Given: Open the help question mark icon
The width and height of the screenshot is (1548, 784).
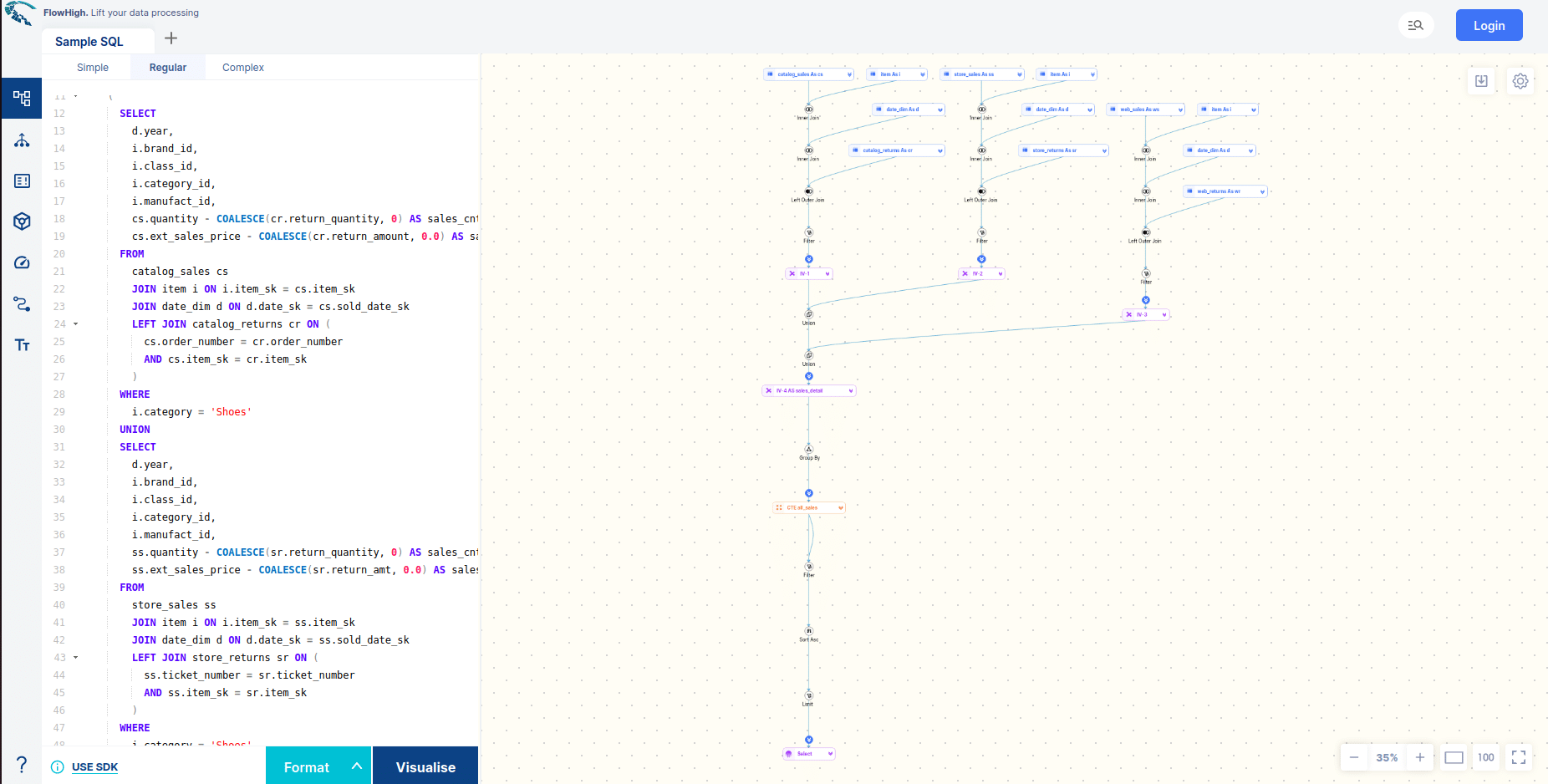Looking at the screenshot, I should [x=22, y=764].
